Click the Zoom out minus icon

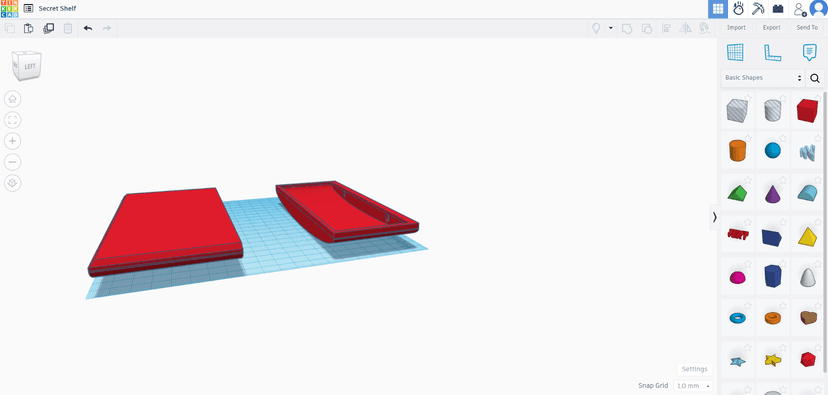(x=13, y=162)
